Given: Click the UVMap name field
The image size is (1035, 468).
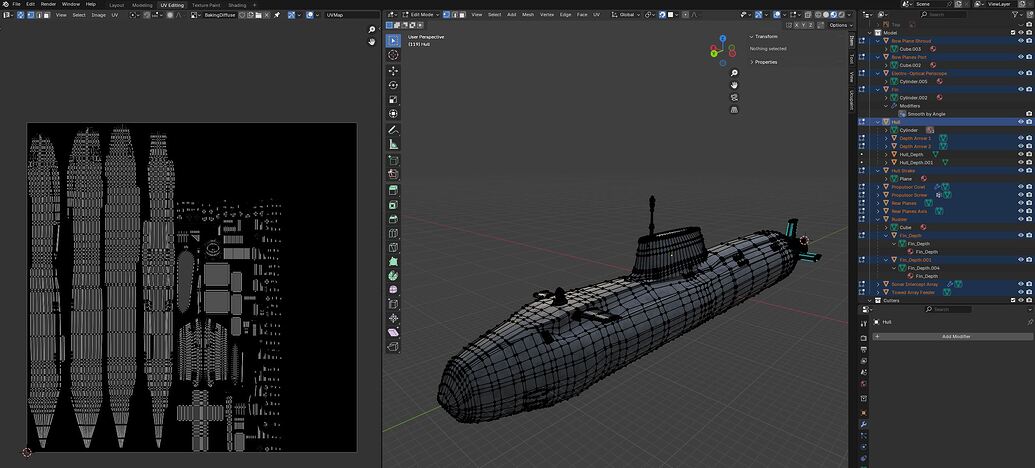Looking at the screenshot, I should coord(351,15).
